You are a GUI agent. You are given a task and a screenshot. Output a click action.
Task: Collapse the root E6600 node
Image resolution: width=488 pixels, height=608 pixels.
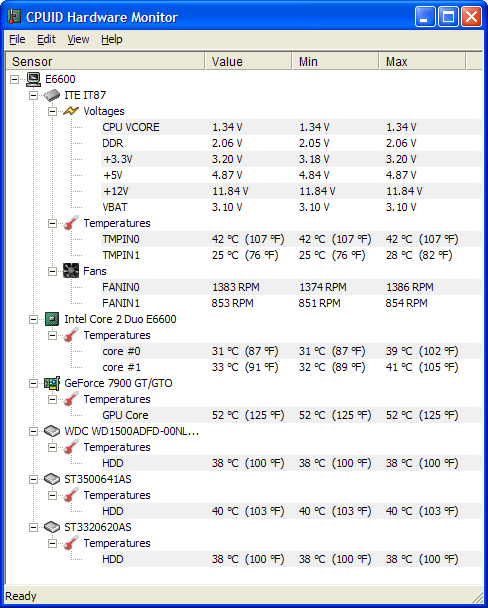[15, 79]
